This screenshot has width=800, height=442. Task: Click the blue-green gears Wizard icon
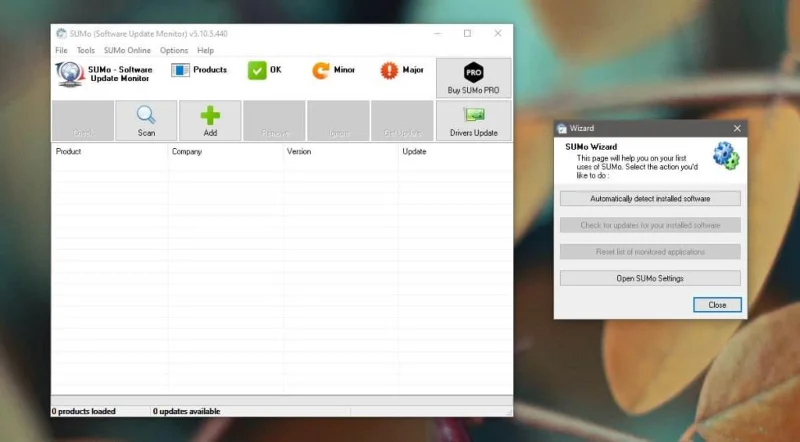click(726, 156)
